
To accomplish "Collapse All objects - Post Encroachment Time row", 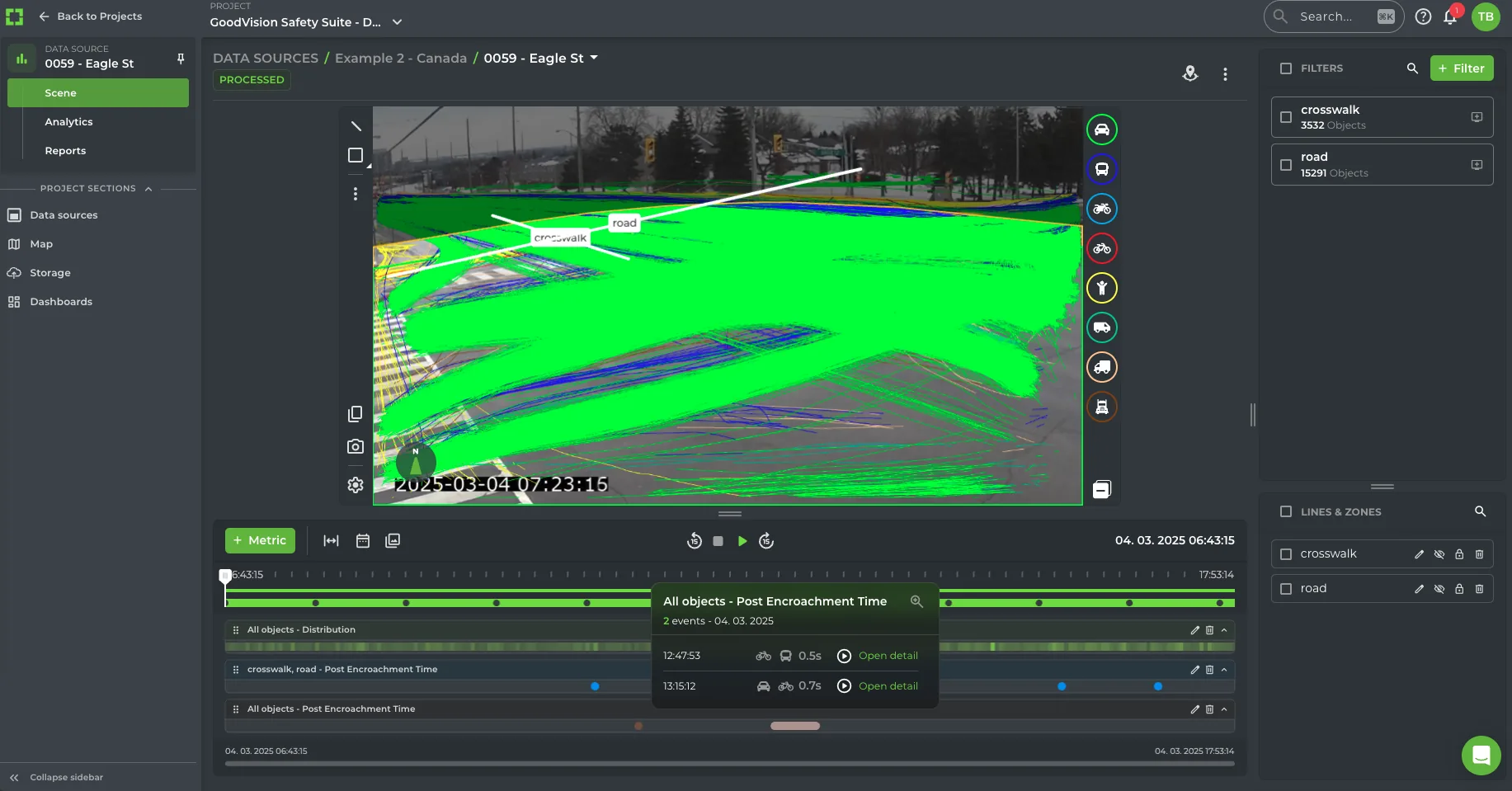I will [1224, 709].
